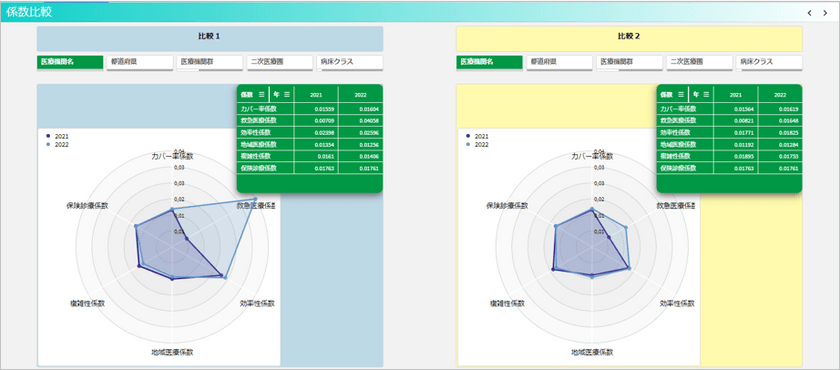Select the 複雑性係数 row in the 比較2 table

(x=729, y=156)
